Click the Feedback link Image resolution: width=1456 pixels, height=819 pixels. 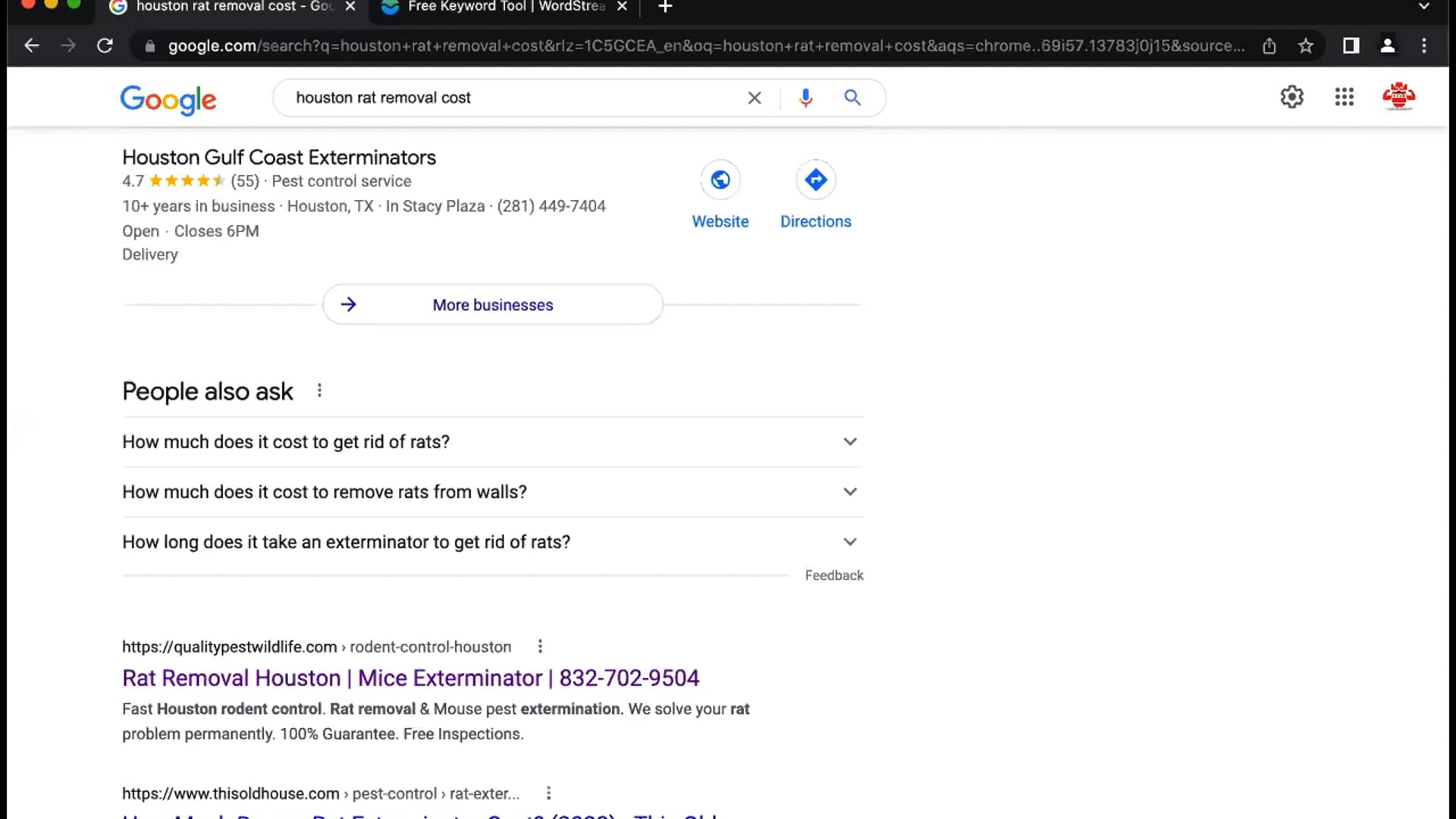[x=834, y=576]
